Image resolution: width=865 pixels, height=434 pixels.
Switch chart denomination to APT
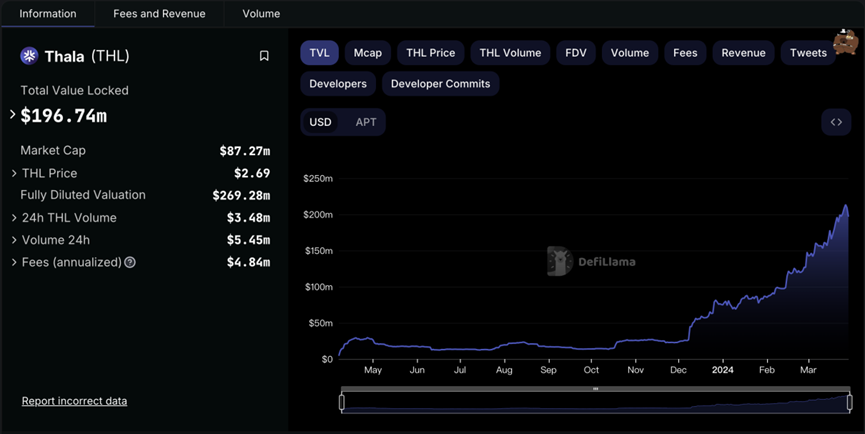point(366,122)
